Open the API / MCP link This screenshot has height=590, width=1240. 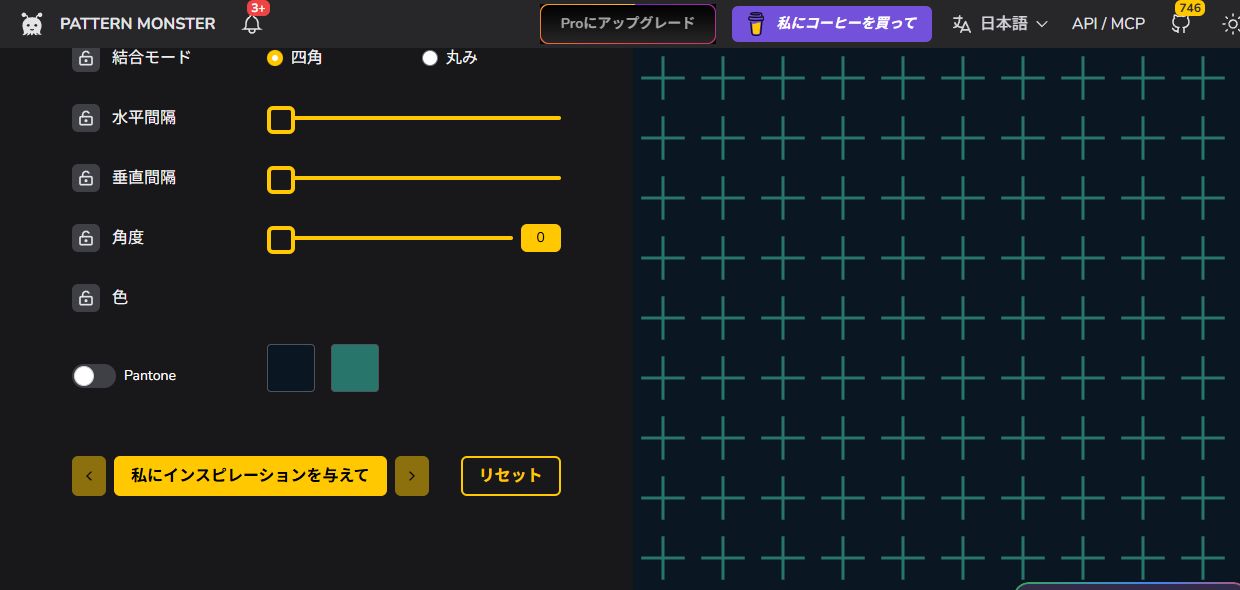[x=1108, y=23]
